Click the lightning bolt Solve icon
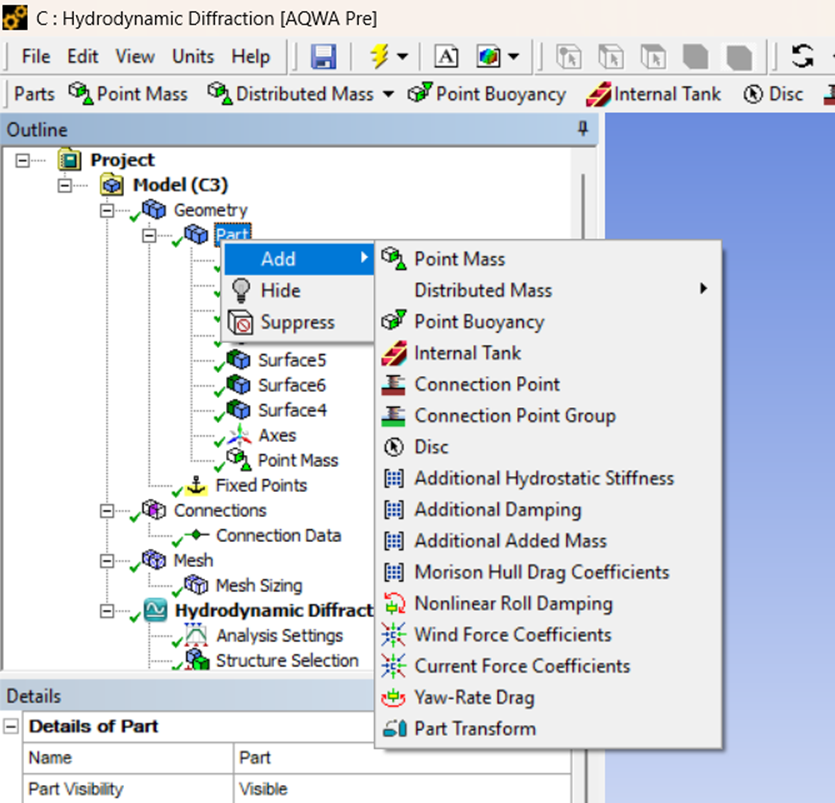 [379, 56]
